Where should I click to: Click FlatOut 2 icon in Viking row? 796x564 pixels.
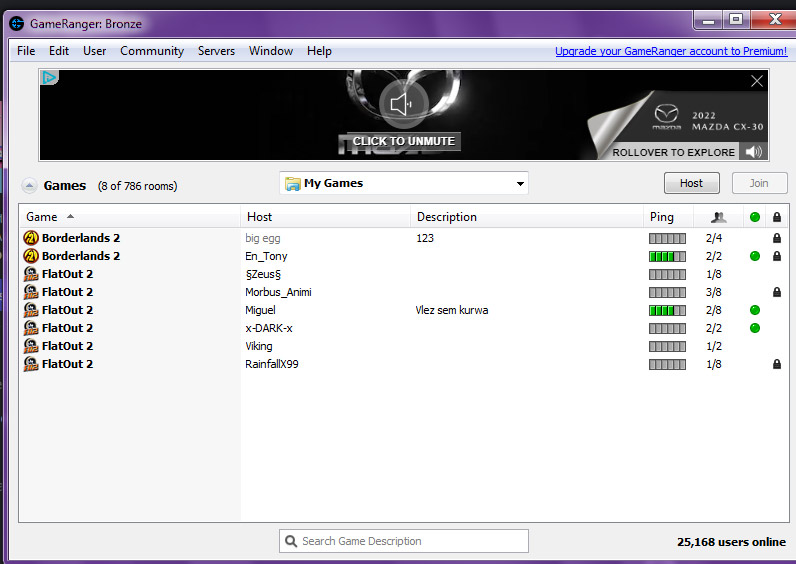31,346
